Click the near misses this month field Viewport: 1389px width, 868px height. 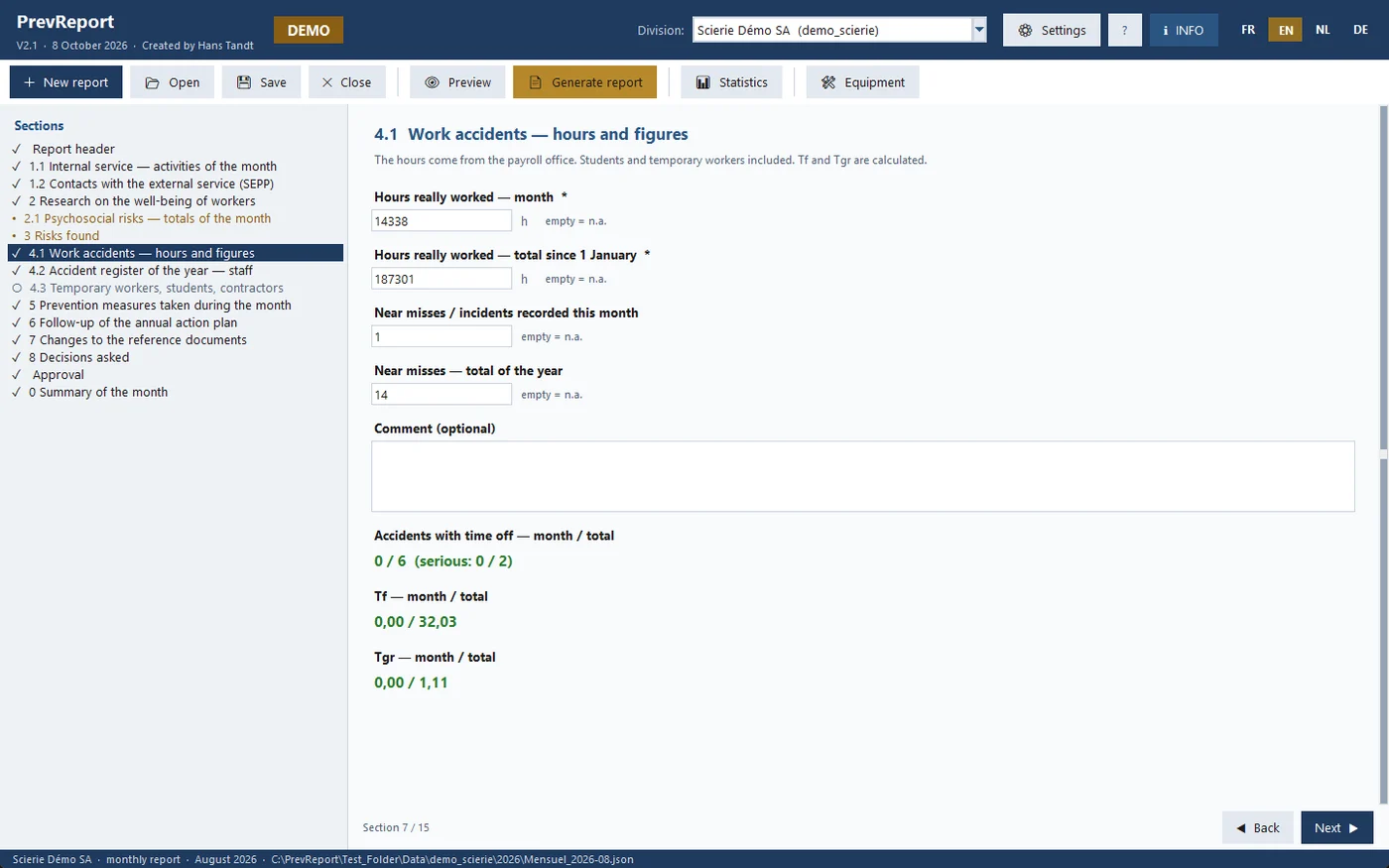coord(442,336)
